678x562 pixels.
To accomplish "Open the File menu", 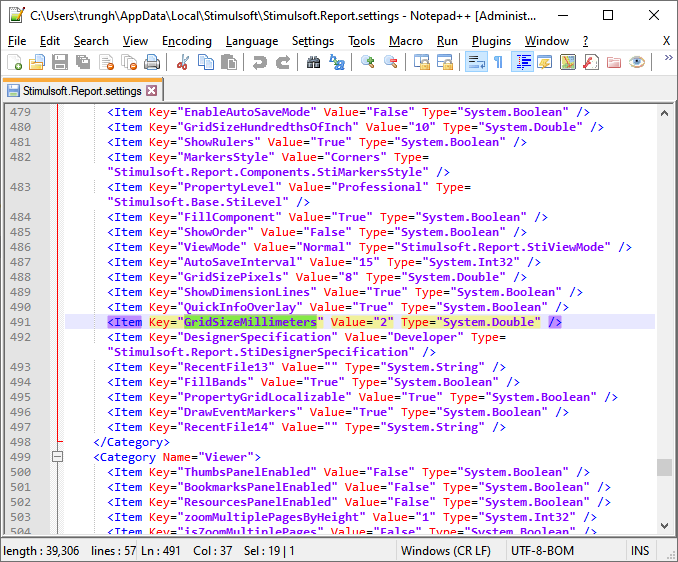I will [17, 41].
